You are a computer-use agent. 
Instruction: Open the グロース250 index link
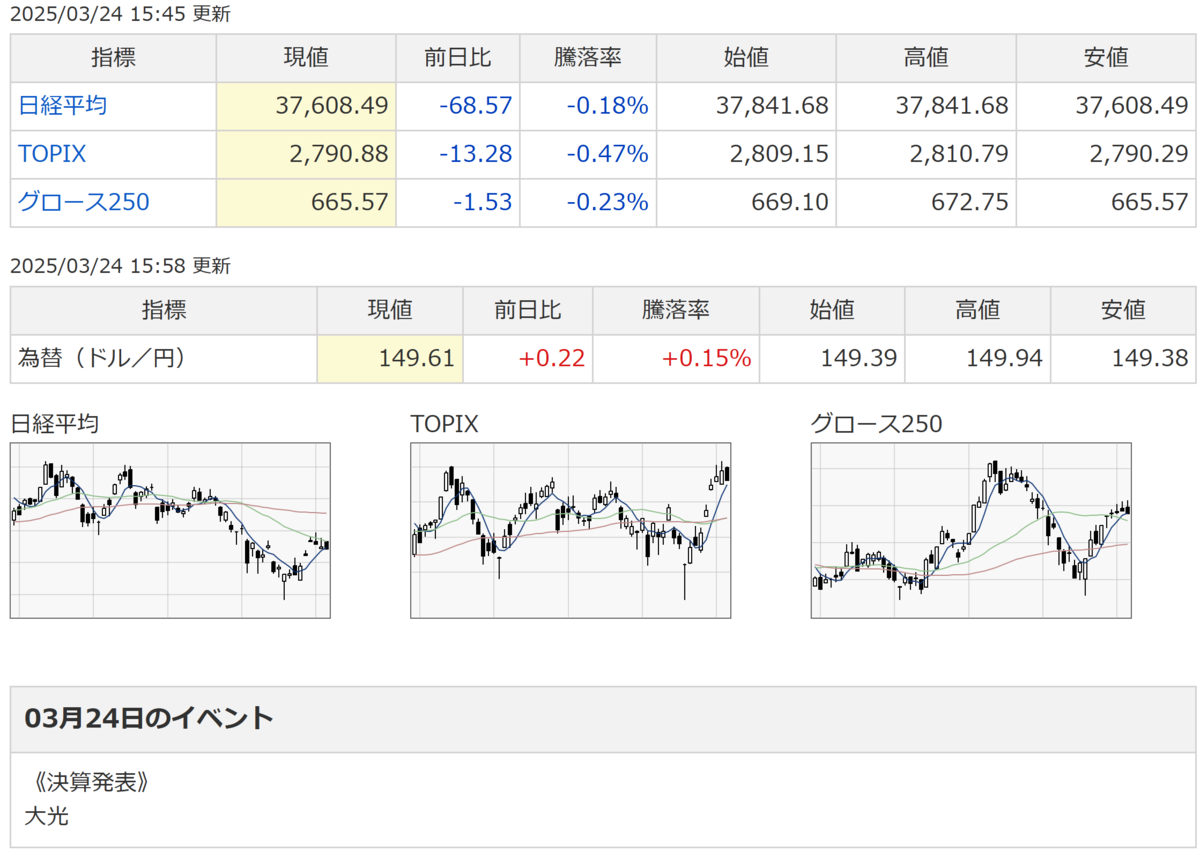pos(84,202)
